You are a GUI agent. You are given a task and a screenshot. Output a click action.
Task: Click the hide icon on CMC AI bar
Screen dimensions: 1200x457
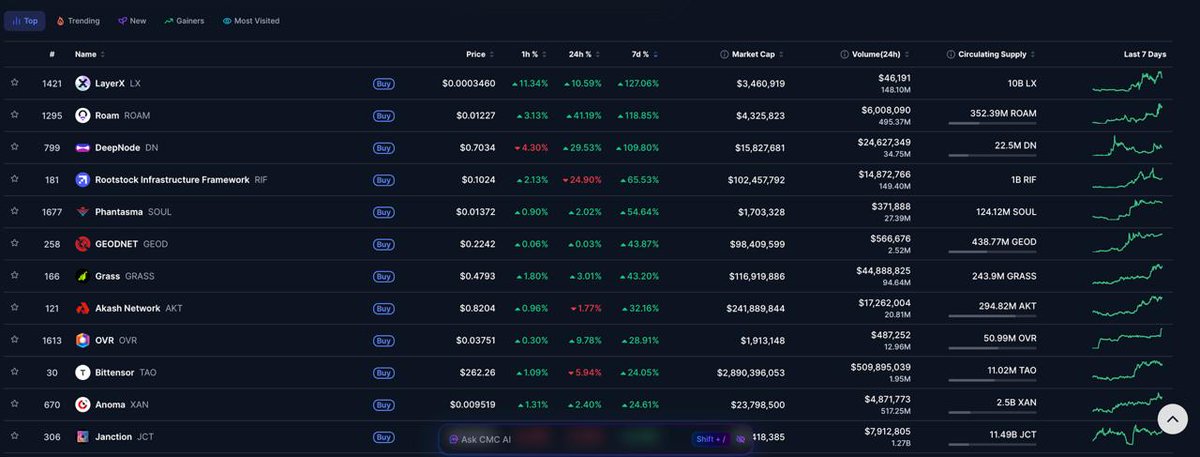(x=741, y=439)
